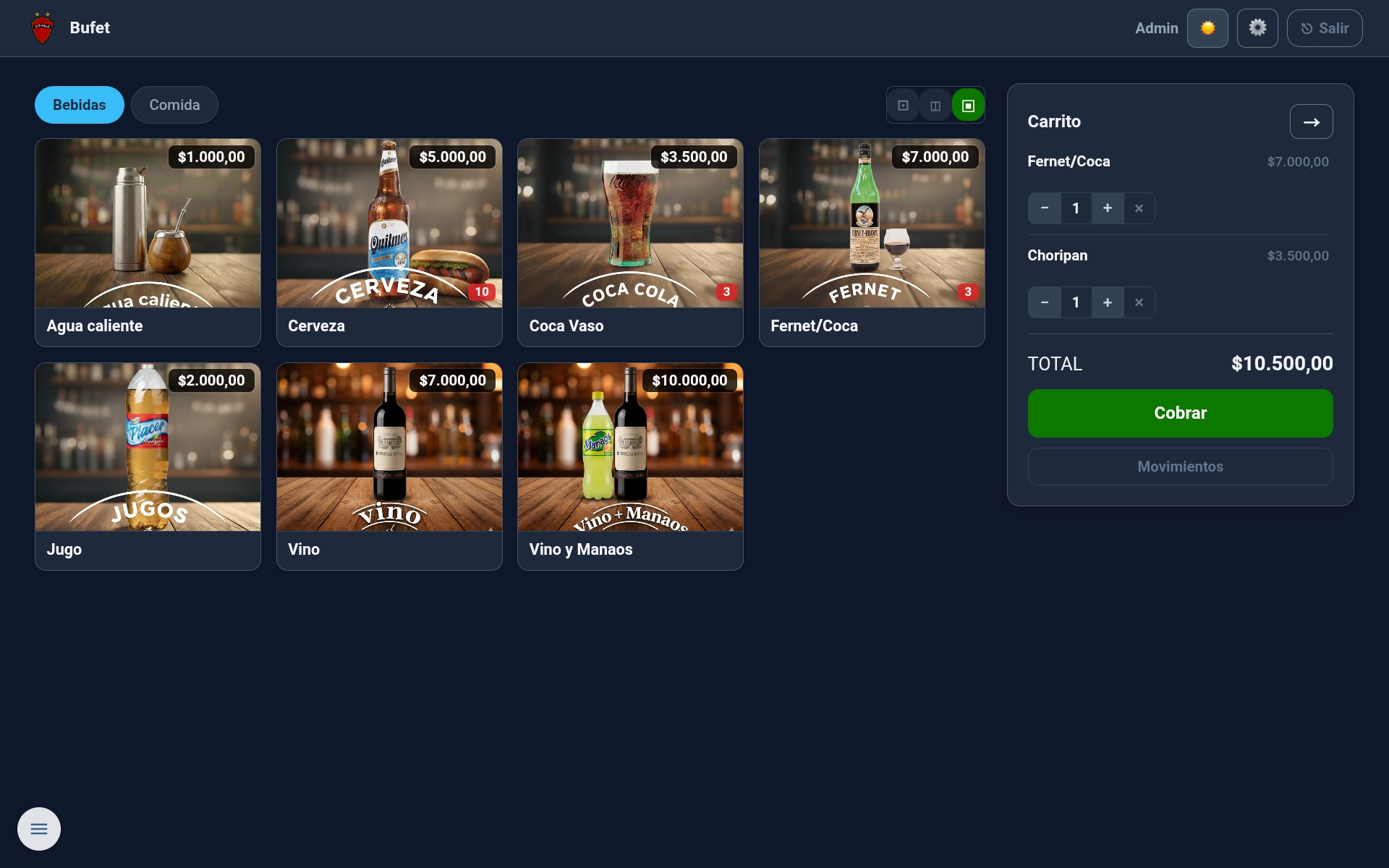Image resolution: width=1389 pixels, height=868 pixels.
Task: Add Vino y Manaos to cart
Action: coord(630,467)
